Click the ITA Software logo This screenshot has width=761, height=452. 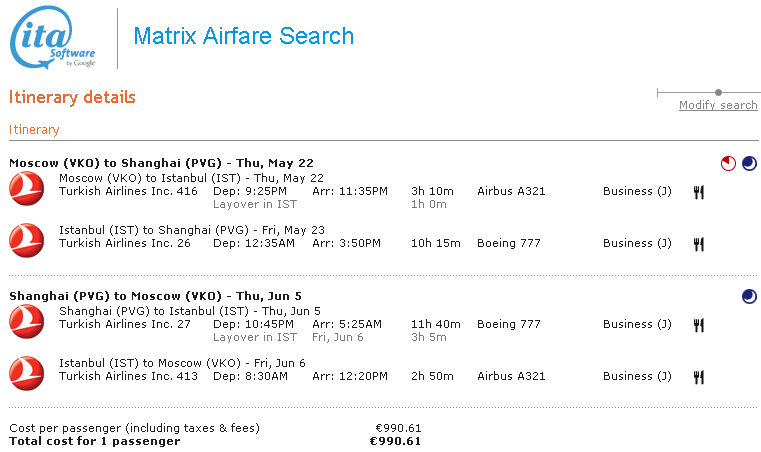52,37
